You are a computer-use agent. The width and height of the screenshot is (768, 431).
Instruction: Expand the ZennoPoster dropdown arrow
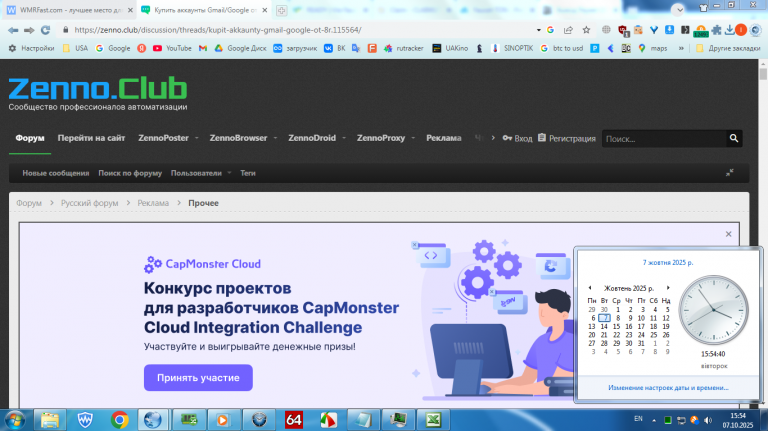click(196, 138)
